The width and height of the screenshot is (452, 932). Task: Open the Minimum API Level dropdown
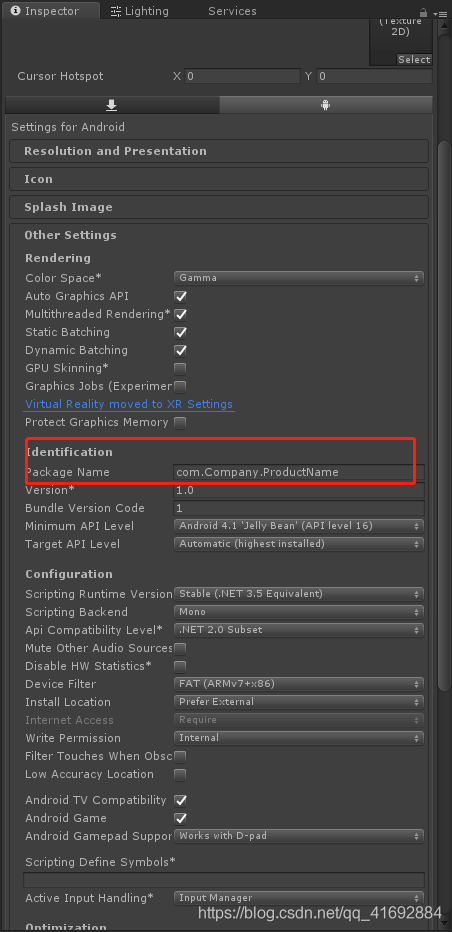pyautogui.click(x=299, y=526)
